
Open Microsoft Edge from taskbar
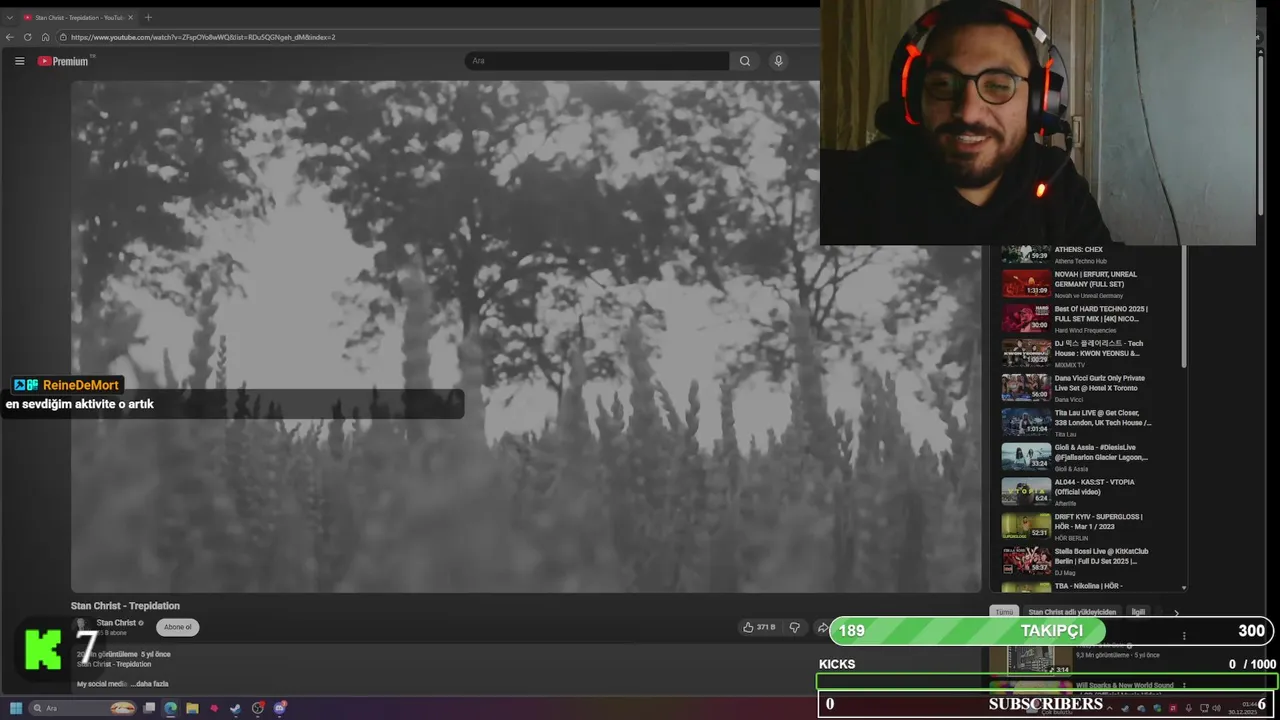(x=170, y=708)
